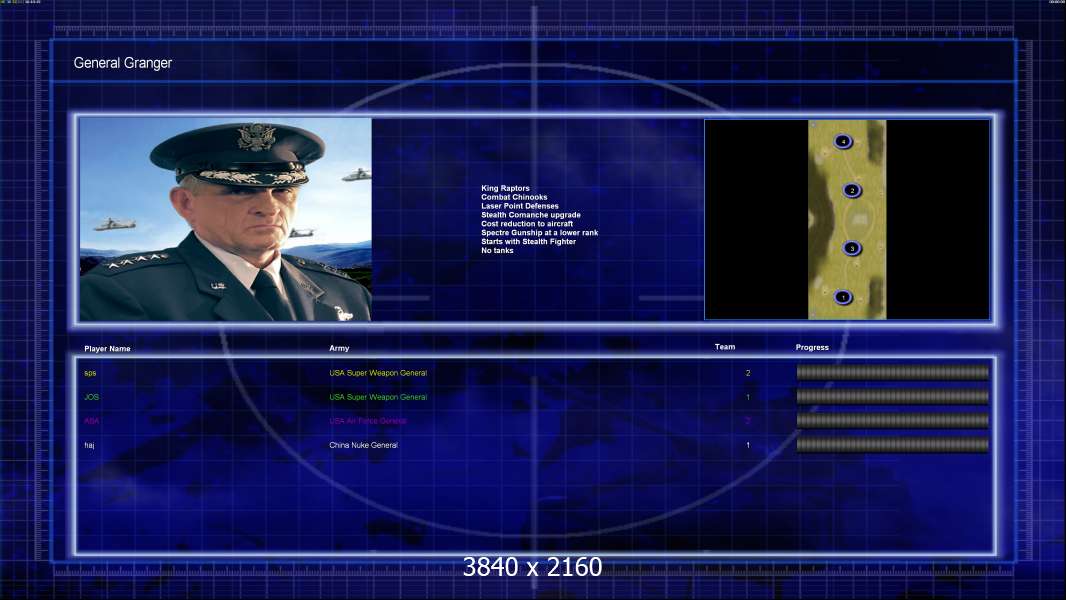Screen dimensions: 1066x600
Task: Click start position marker 2 on the map
Action: click(852, 190)
